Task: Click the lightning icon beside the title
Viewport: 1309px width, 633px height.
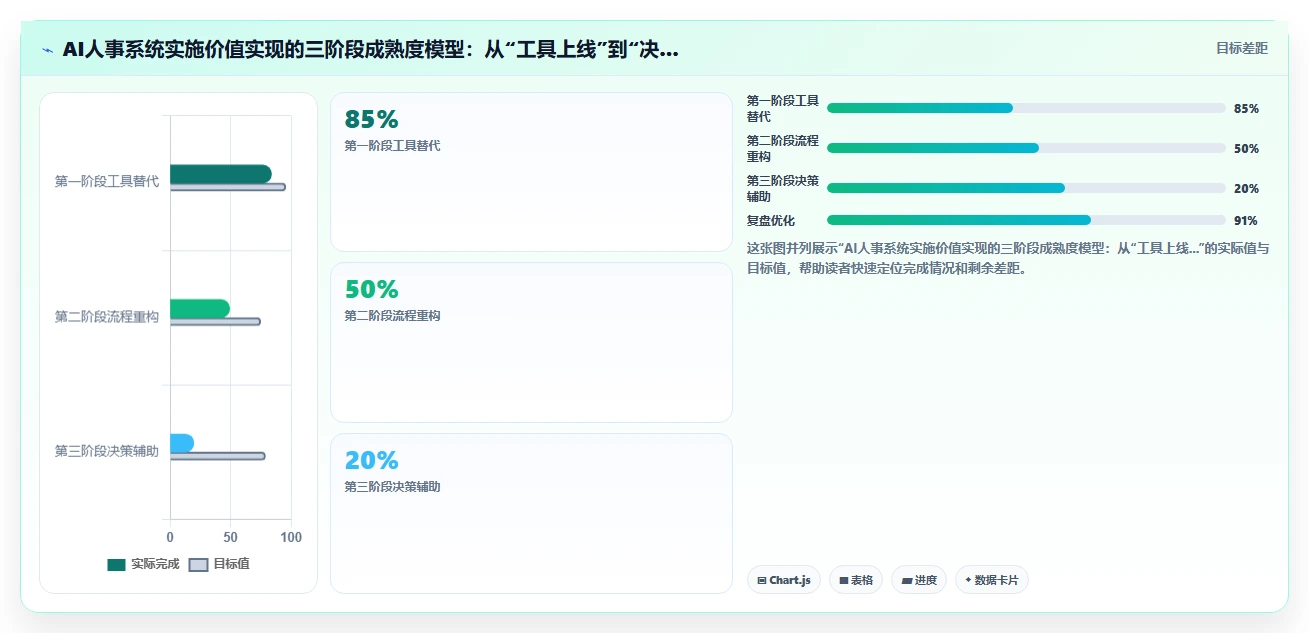Action: pyautogui.click(x=48, y=50)
